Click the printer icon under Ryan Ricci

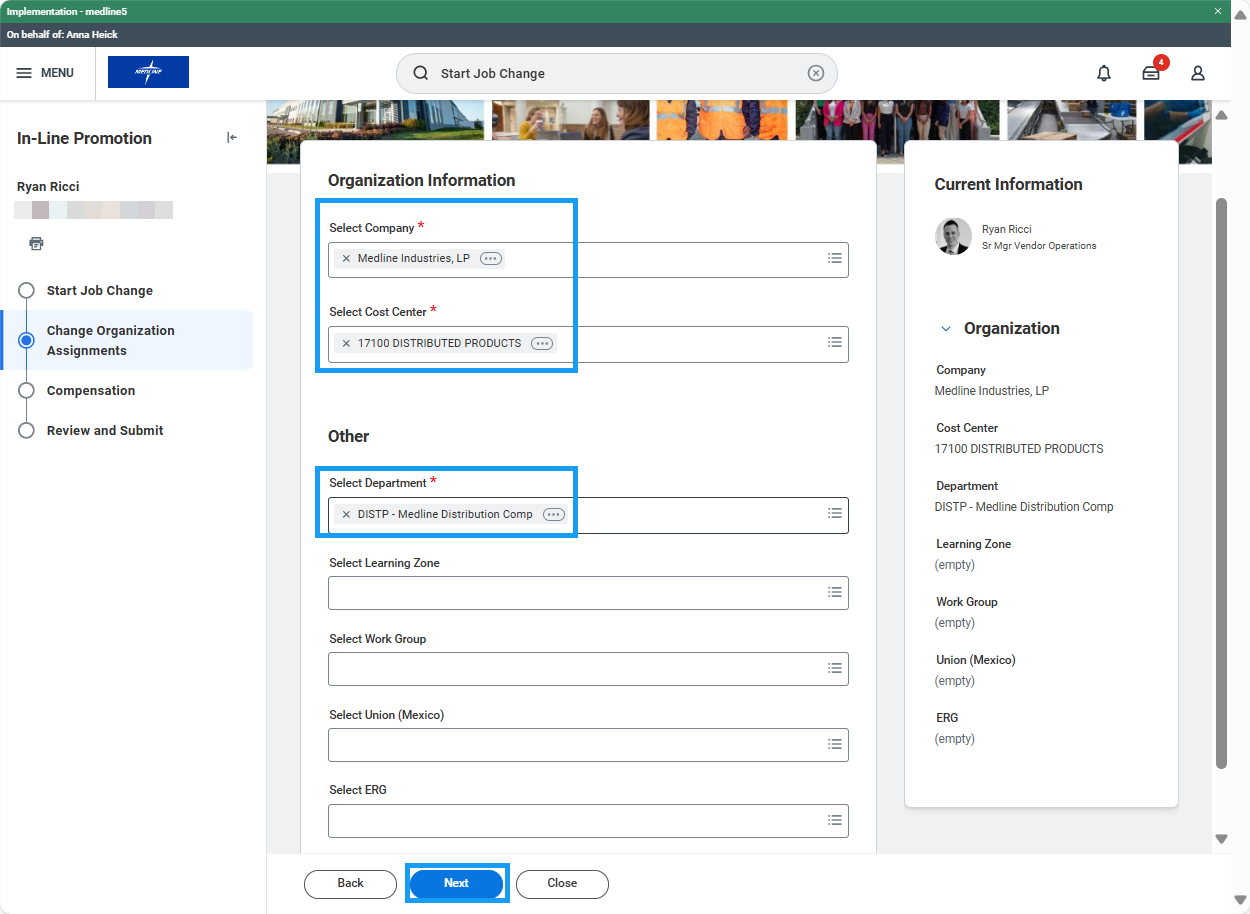(x=37, y=243)
